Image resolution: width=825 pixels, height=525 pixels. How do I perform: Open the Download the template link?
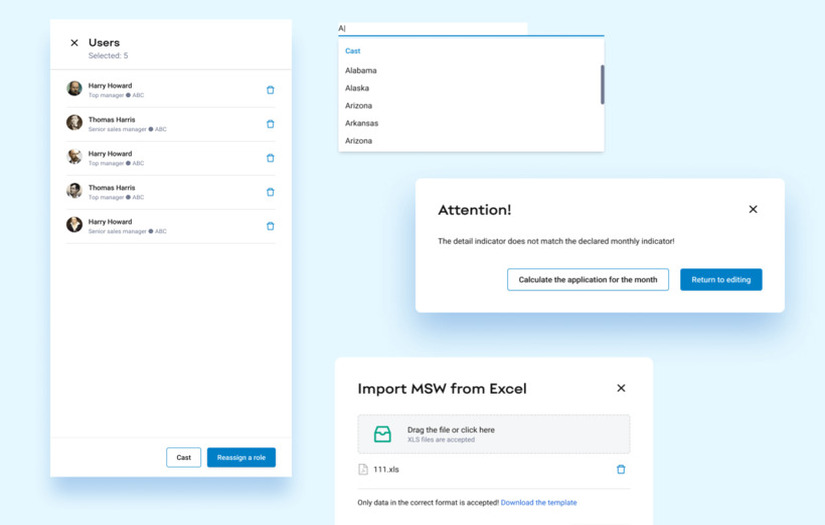[x=539, y=502]
